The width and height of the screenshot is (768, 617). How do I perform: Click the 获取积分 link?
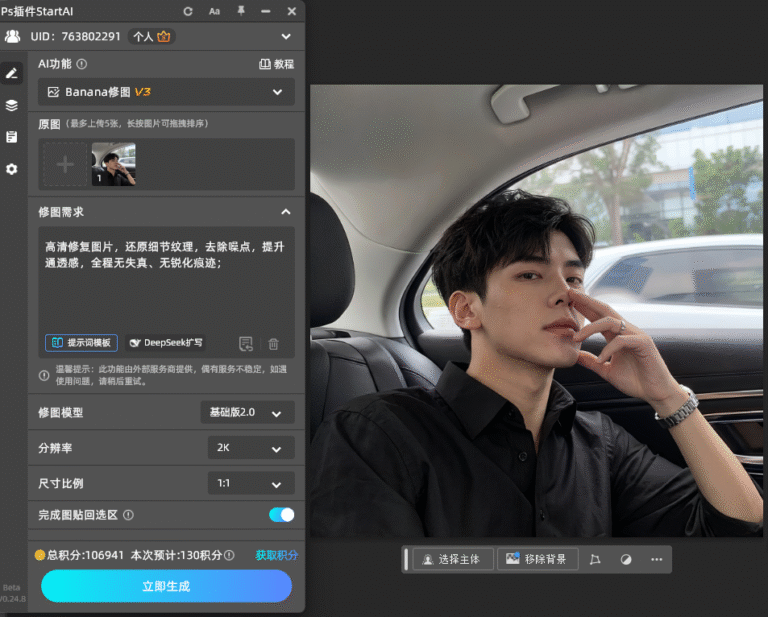(x=277, y=555)
